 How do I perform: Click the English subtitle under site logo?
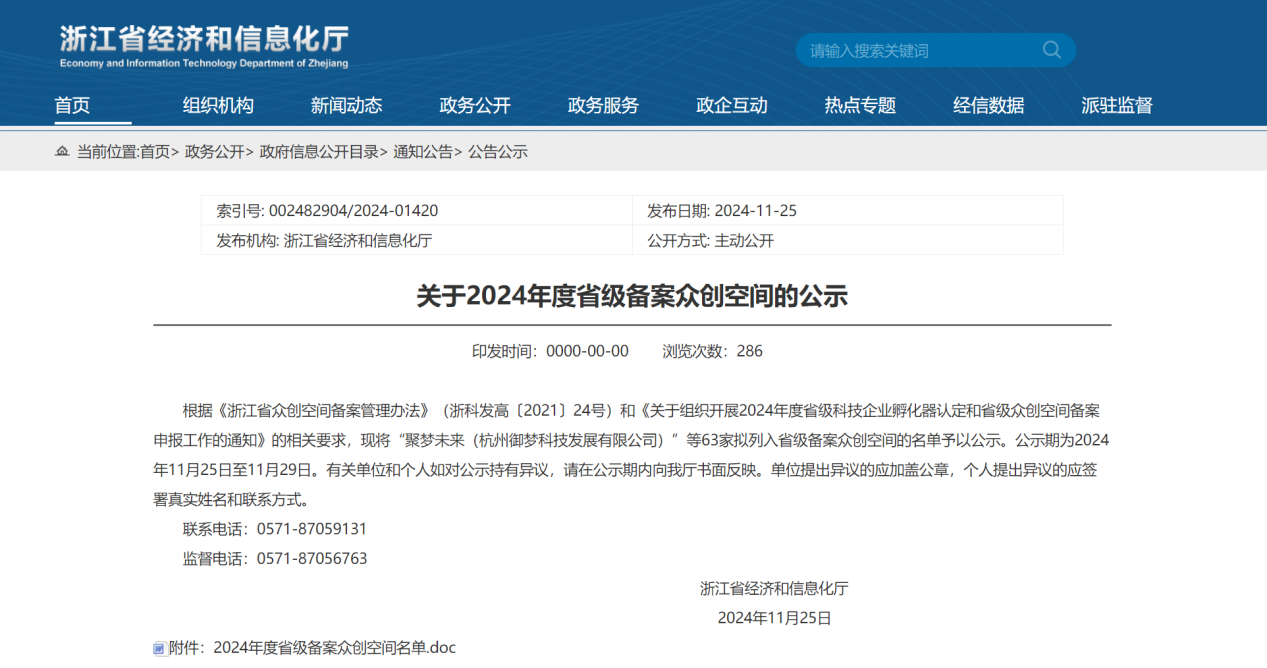click(204, 64)
